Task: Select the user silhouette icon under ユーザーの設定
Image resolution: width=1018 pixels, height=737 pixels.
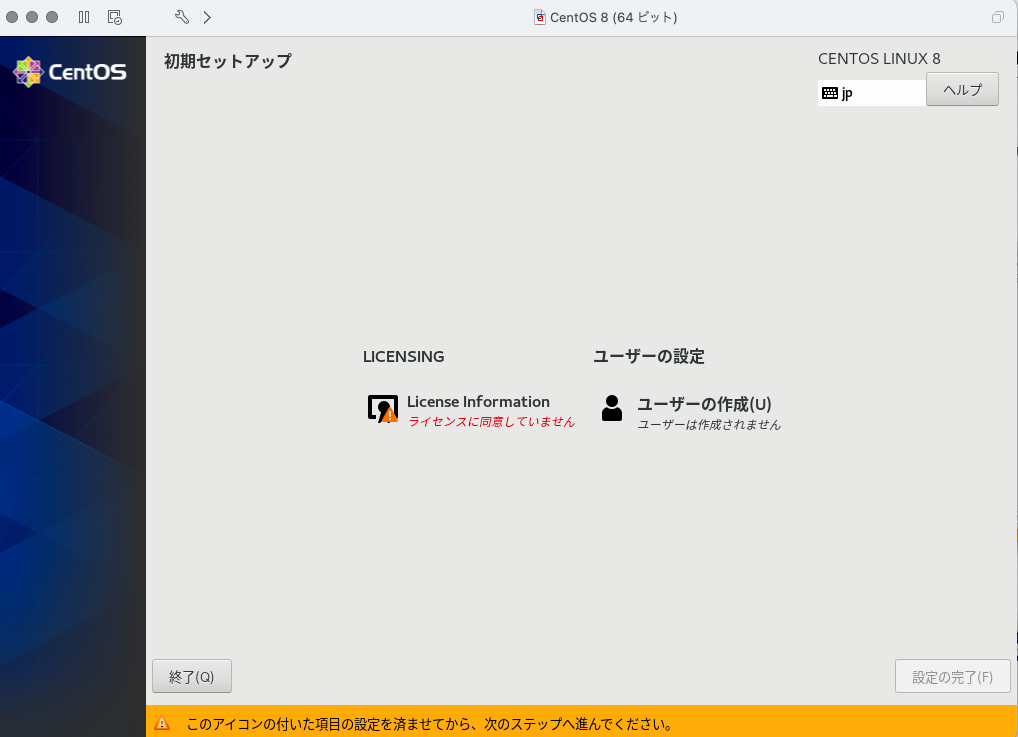Action: [612, 409]
